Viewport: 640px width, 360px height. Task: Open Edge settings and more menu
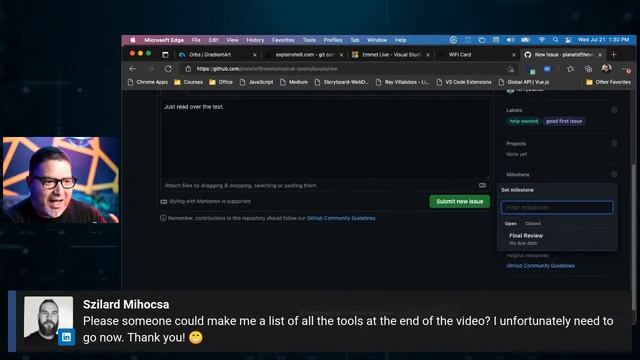coord(626,69)
